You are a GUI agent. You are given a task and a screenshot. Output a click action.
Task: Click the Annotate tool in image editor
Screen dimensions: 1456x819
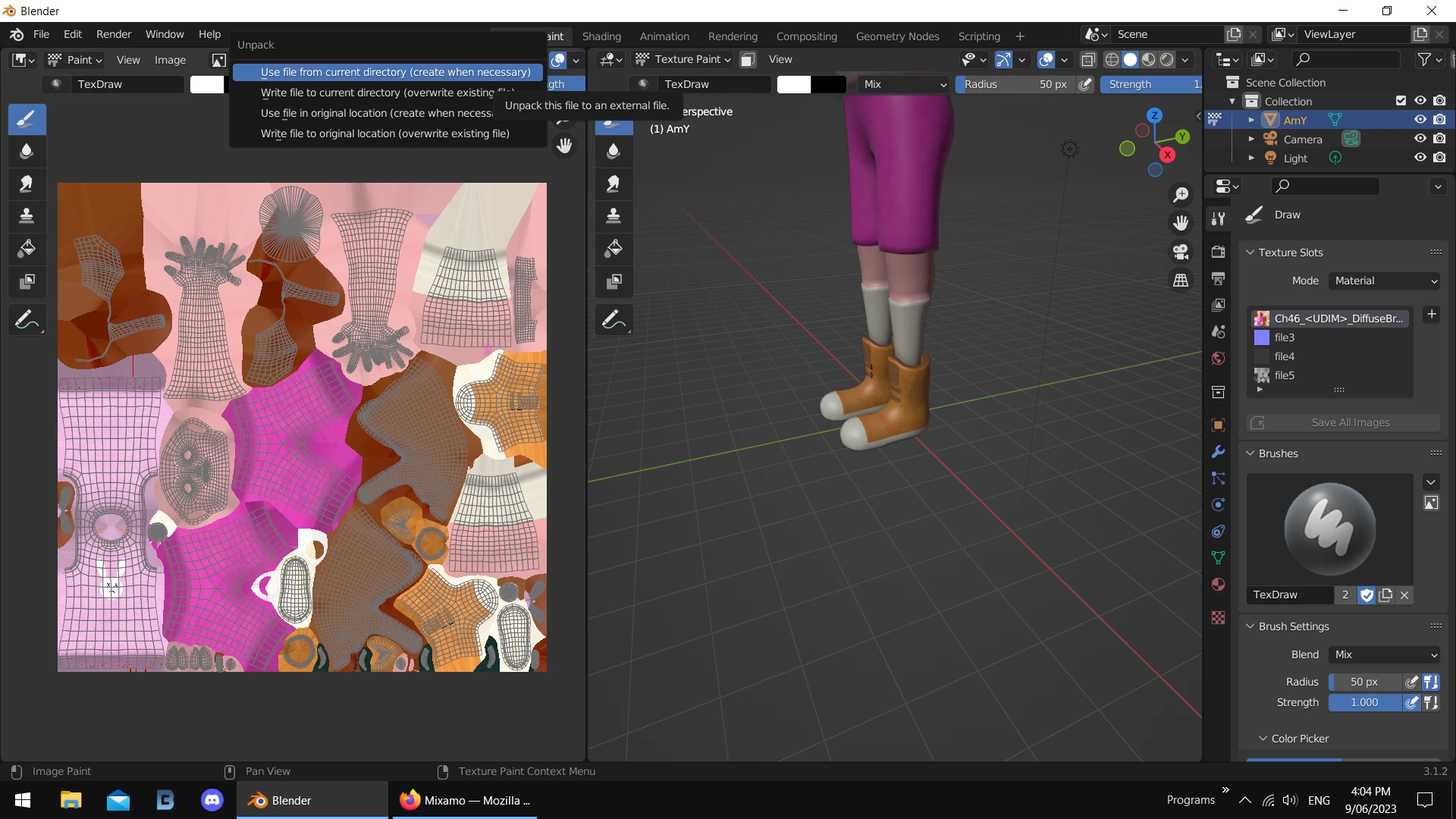pyautogui.click(x=27, y=320)
